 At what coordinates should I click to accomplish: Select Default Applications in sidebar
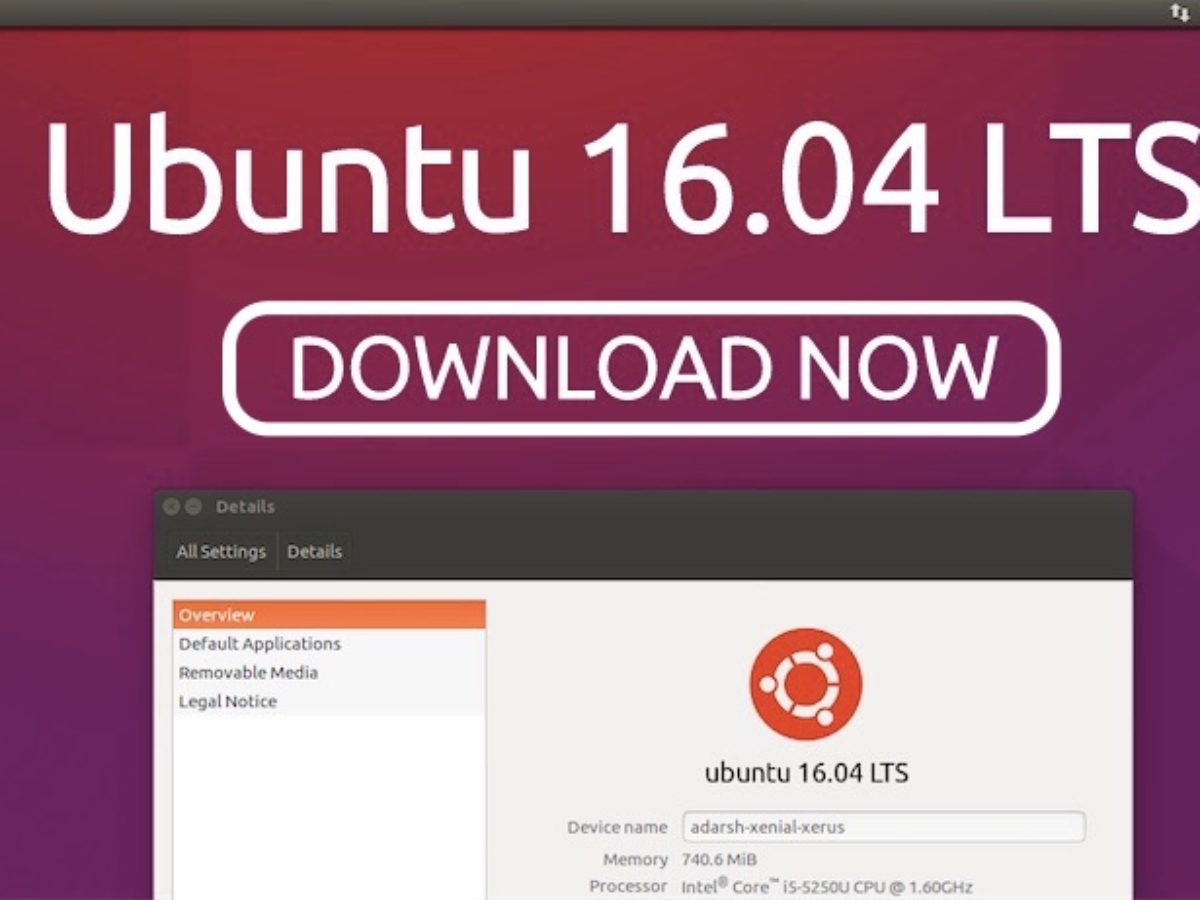pos(329,643)
